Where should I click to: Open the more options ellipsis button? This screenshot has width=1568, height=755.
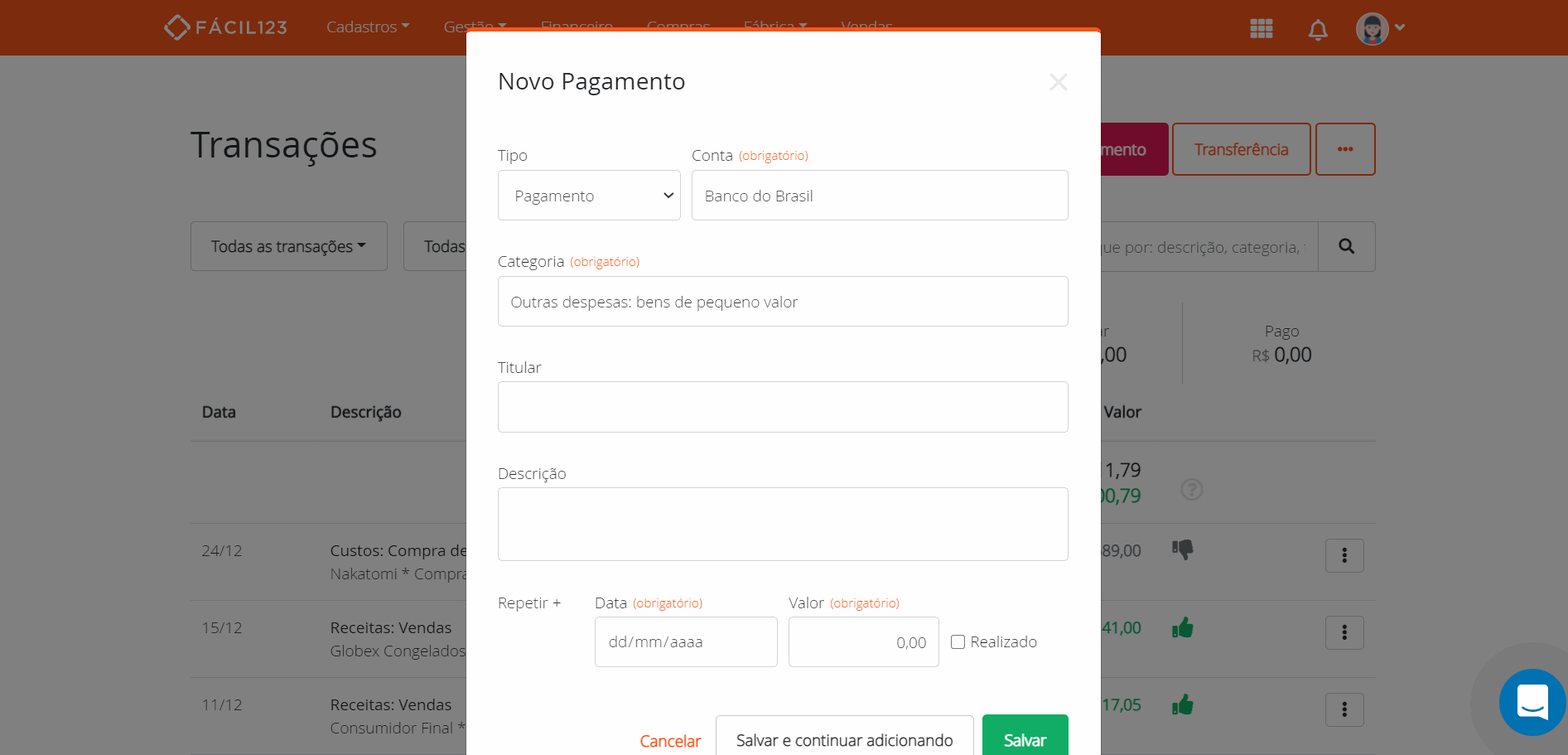coord(1344,149)
